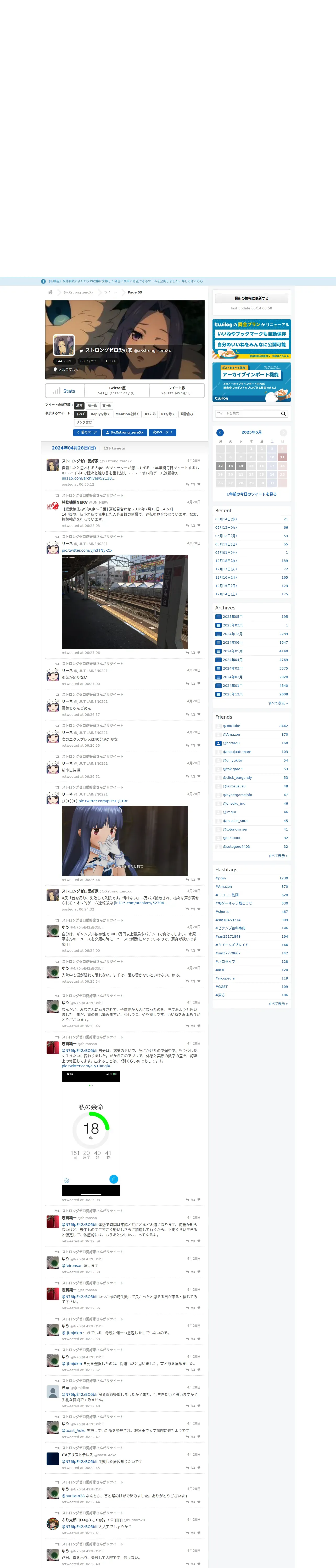Select May 11 in the calendar

[282, 457]
